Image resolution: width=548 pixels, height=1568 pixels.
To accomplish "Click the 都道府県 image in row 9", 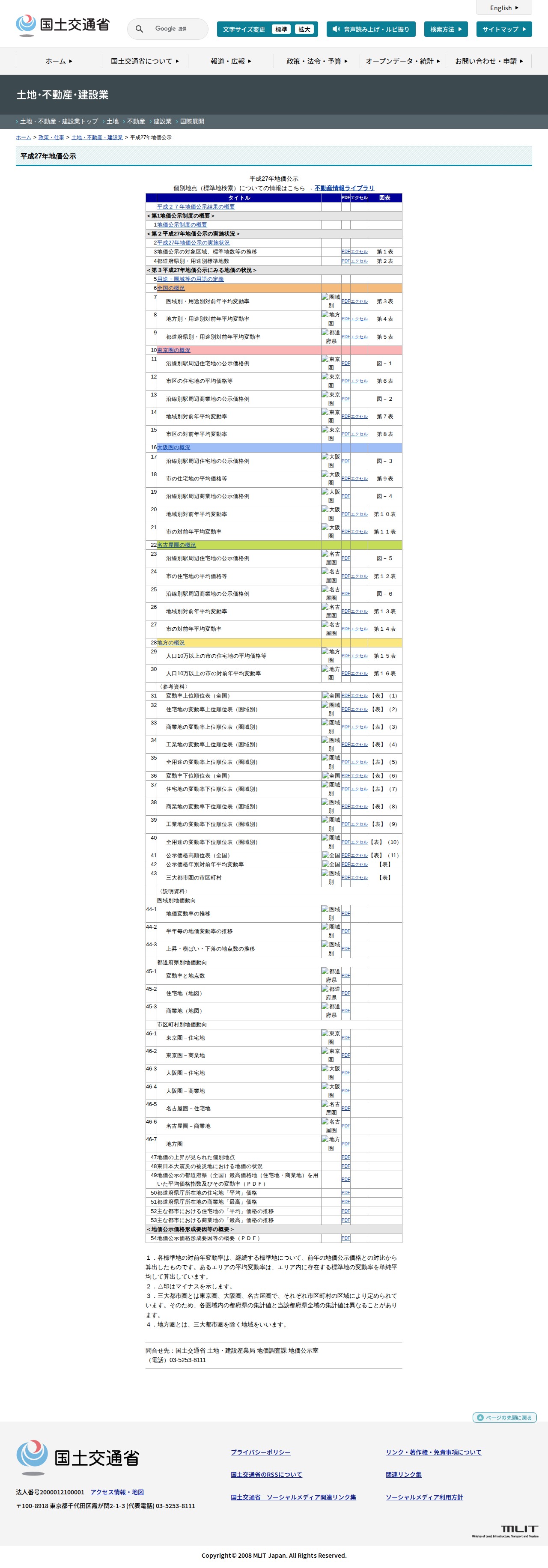I will tap(331, 337).
